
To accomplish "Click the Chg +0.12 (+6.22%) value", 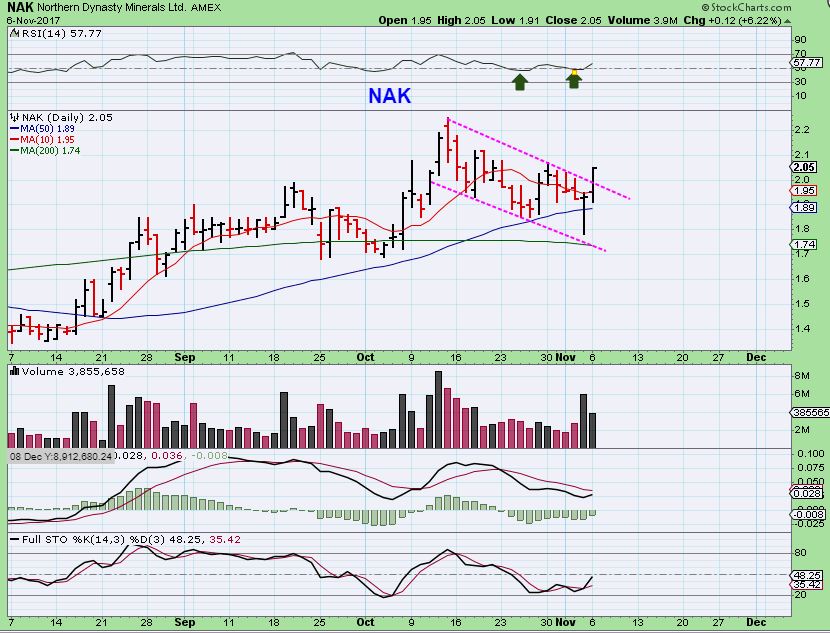I will coord(733,21).
